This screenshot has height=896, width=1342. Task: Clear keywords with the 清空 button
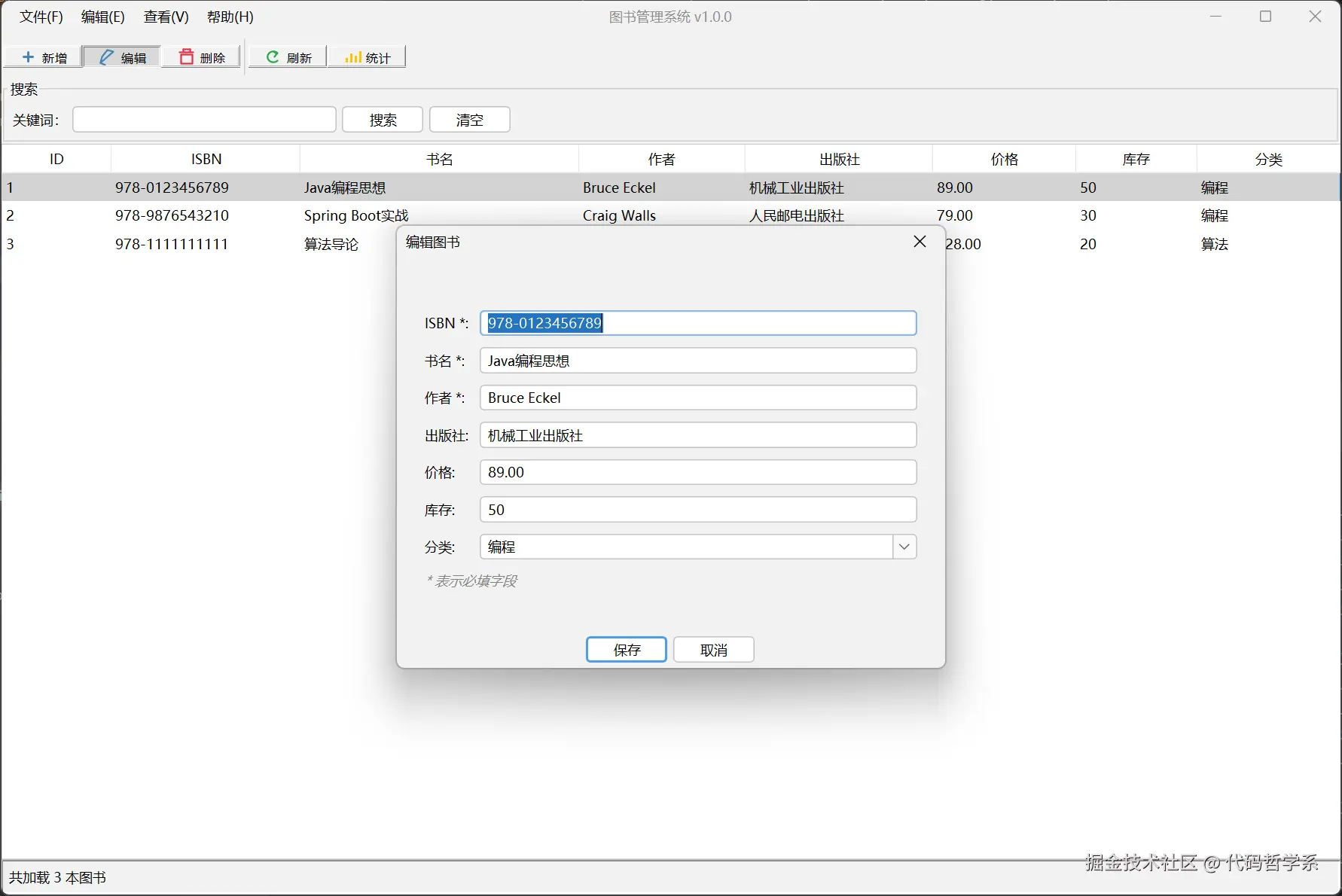click(x=469, y=119)
